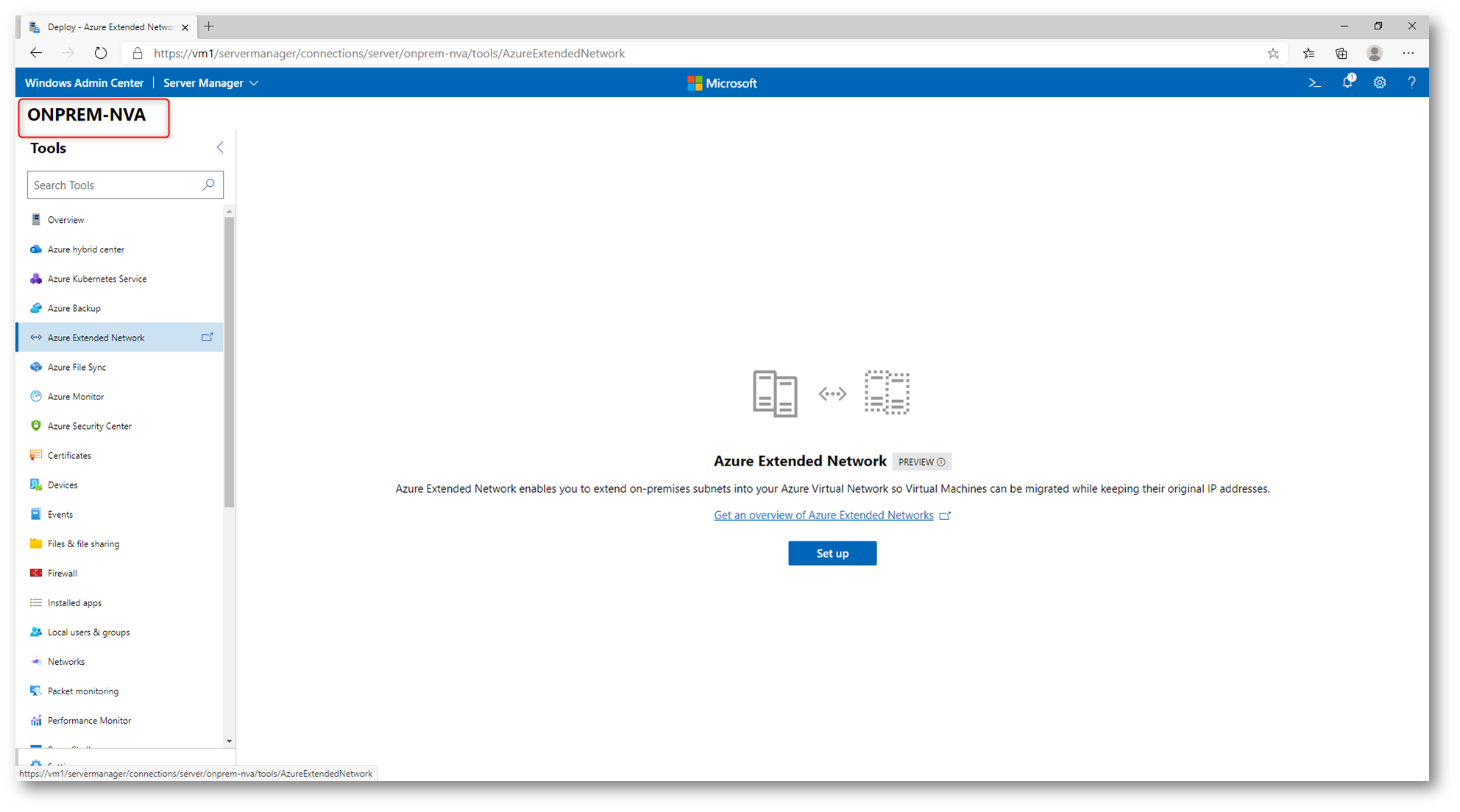Screen dimensions: 1460x812
Task: Open Azure Security Center tool
Action: click(x=119, y=426)
